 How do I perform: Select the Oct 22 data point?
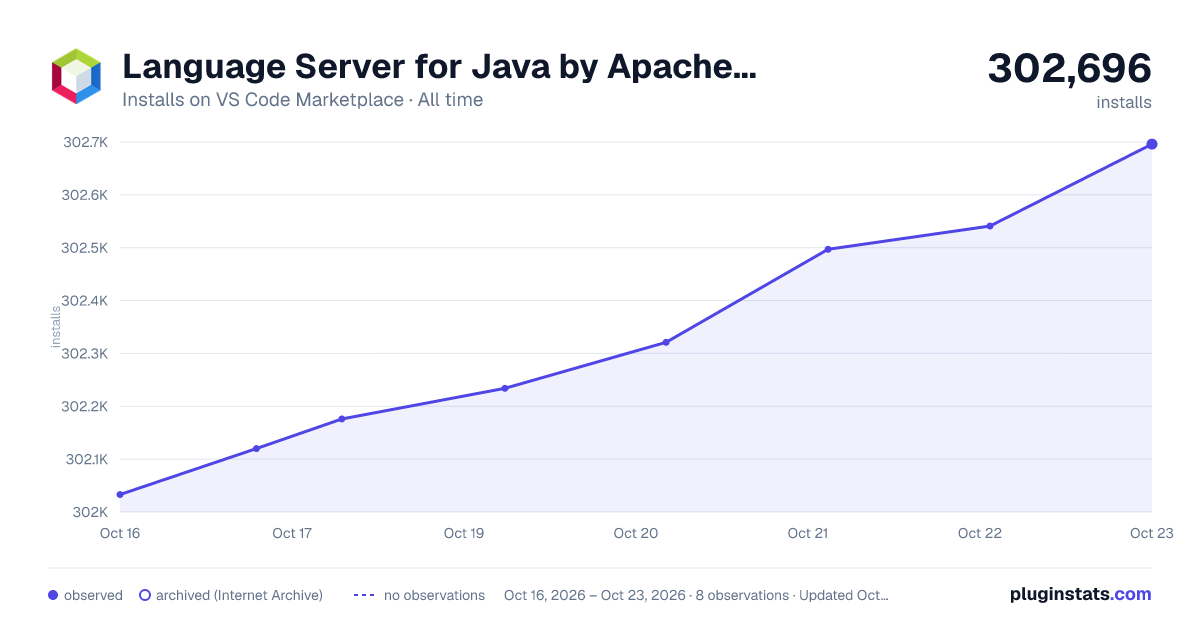point(990,226)
